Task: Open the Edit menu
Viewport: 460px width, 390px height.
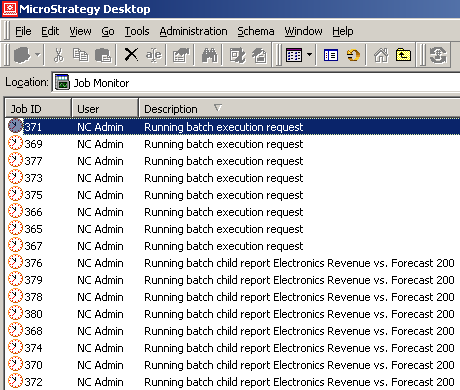Action: [50, 31]
